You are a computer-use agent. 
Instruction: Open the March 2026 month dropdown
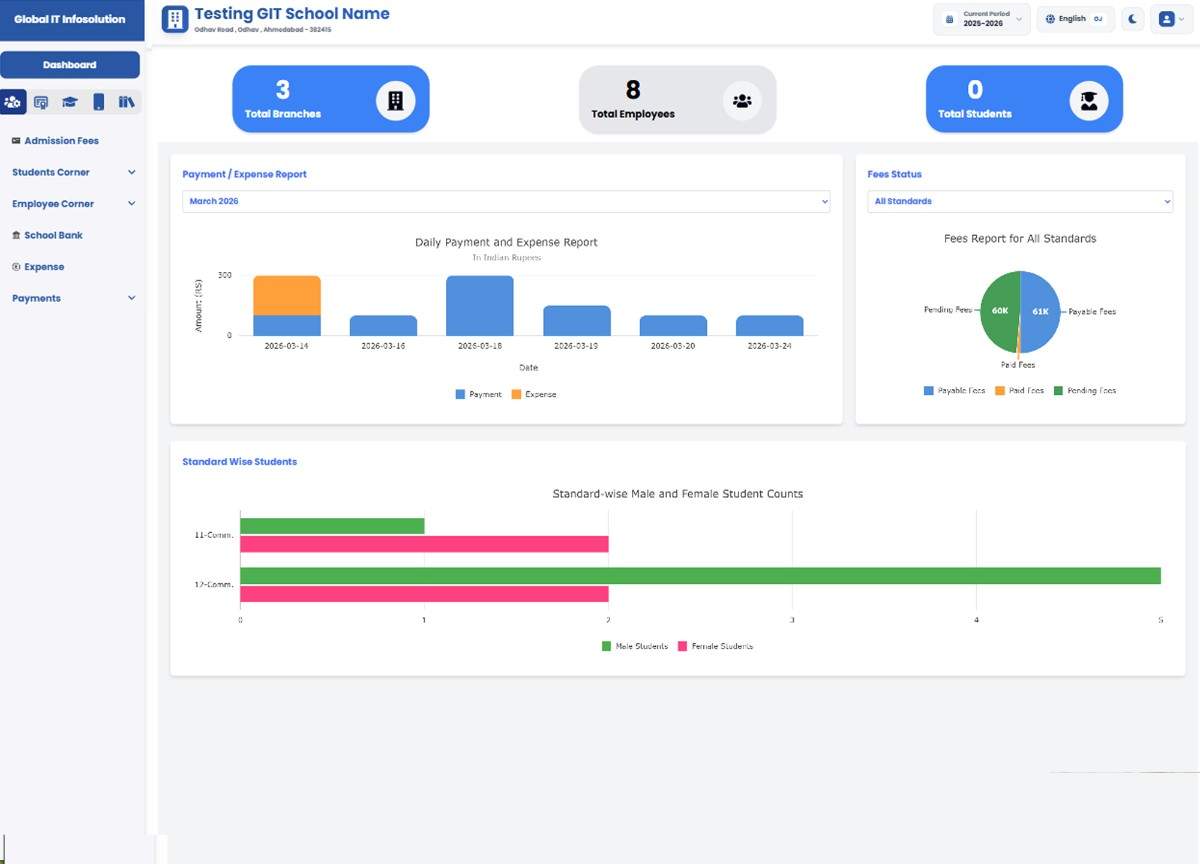point(505,201)
